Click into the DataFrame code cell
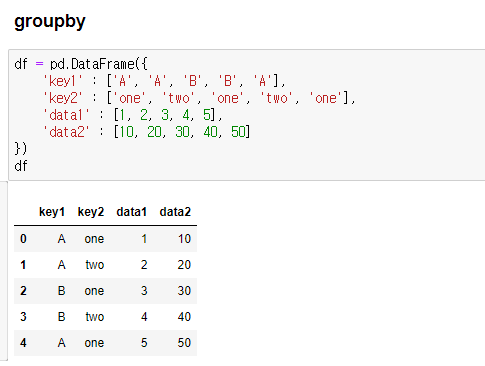Image resolution: width=485 pixels, height=366 pixels. (247, 115)
